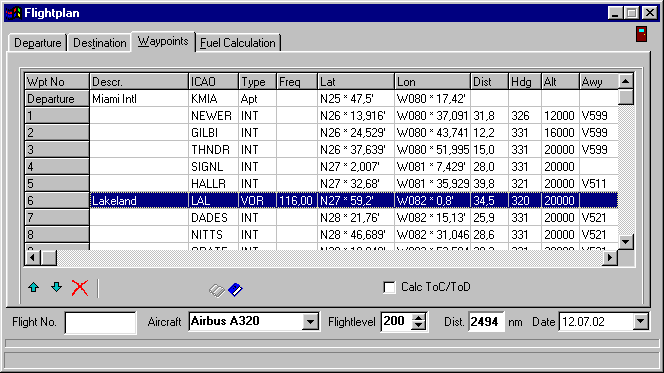
Task: Click the V511 airway cell
Action: (x=599, y=183)
